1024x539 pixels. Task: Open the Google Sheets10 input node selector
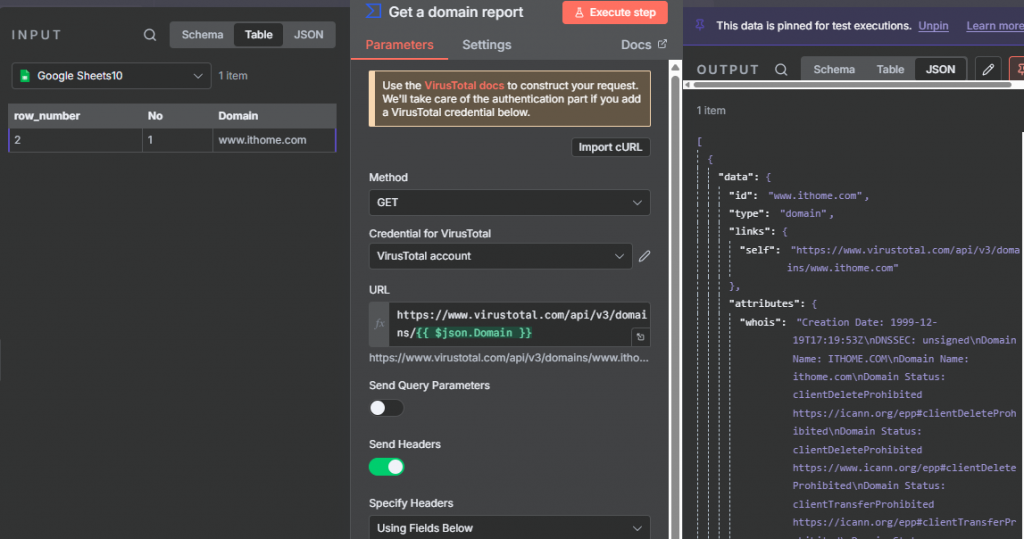tap(112, 76)
